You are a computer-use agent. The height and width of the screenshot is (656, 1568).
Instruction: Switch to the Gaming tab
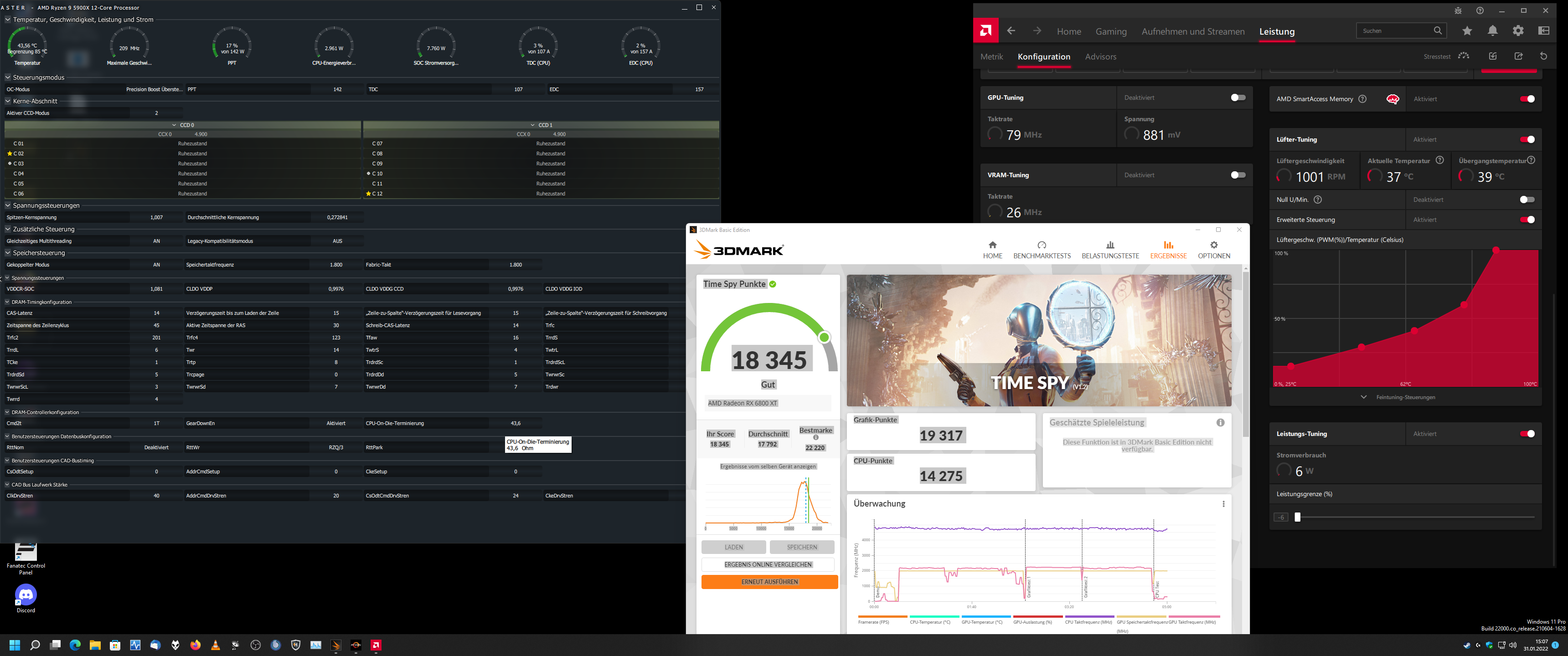tap(1111, 31)
